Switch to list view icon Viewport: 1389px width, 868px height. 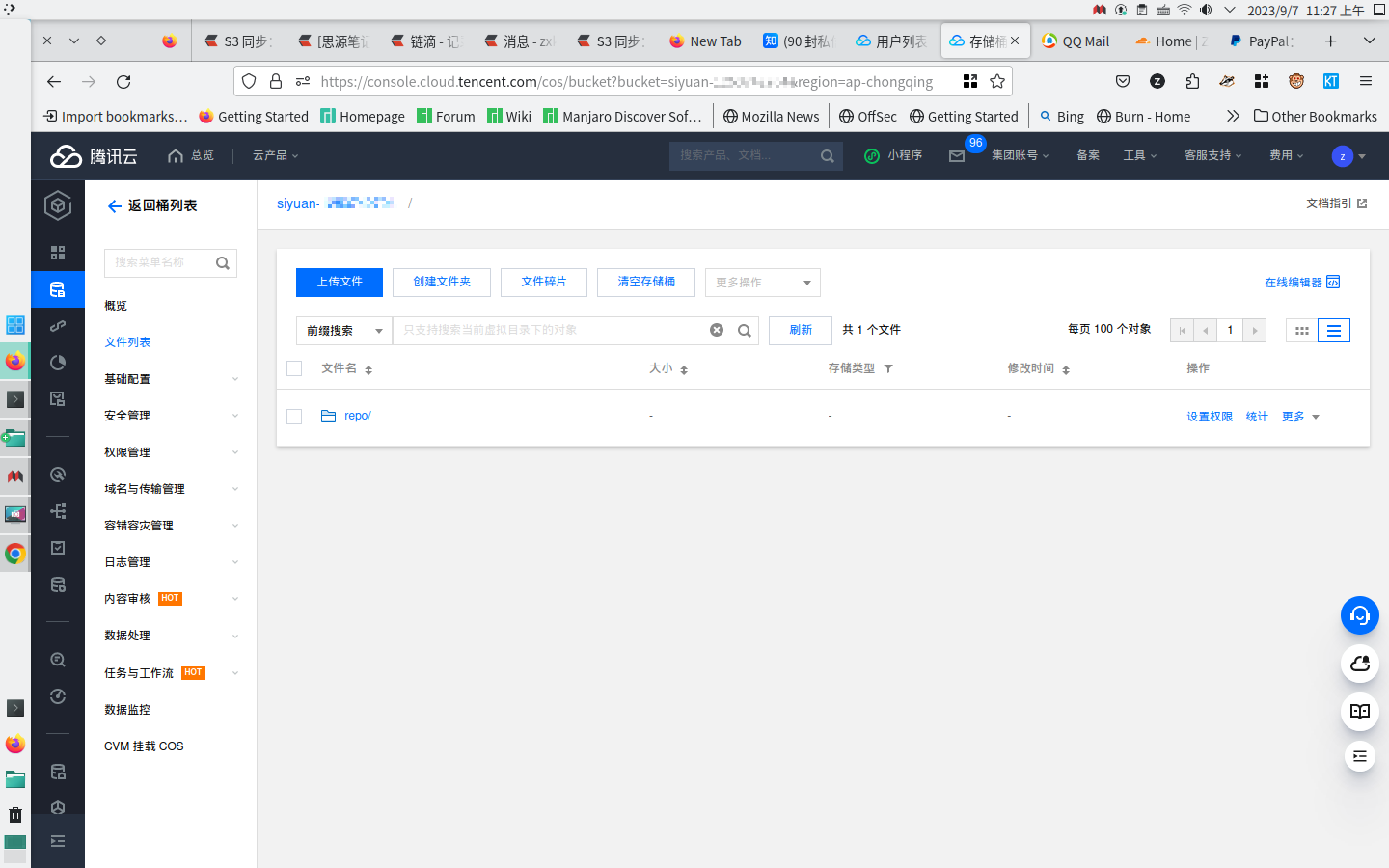[x=1333, y=331]
